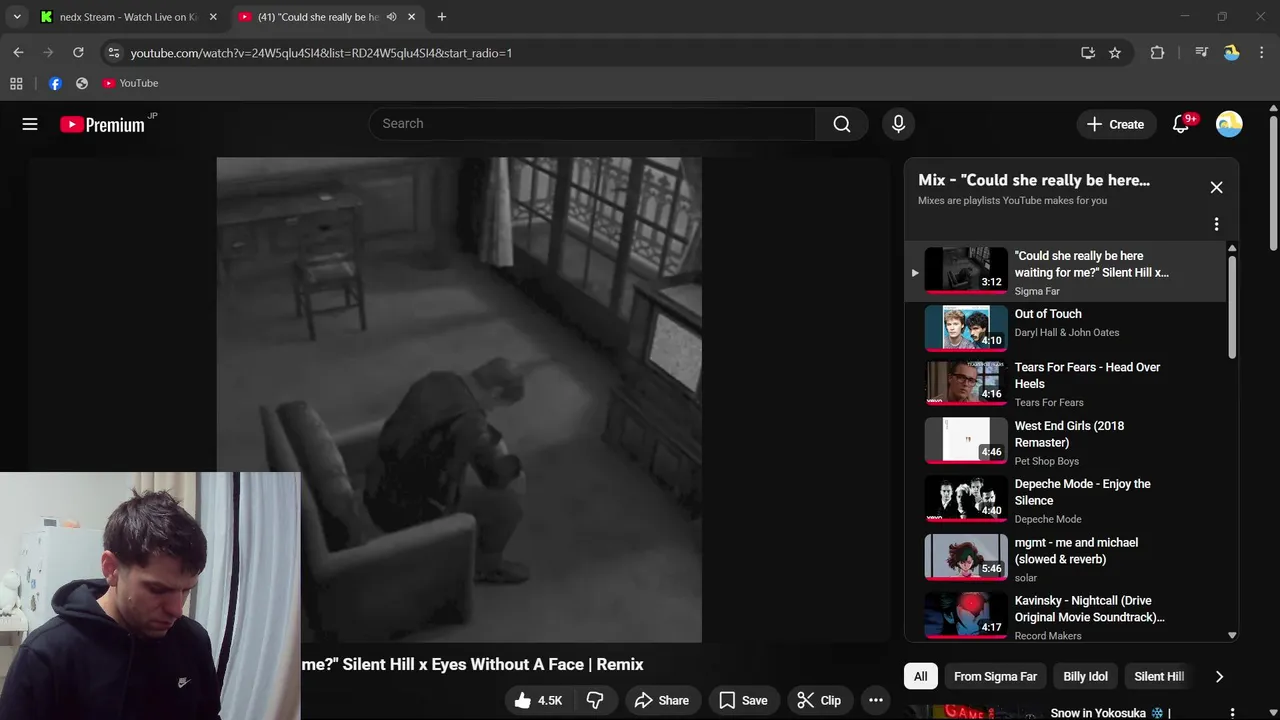Close the nedx Stream tab
This screenshot has width=1280, height=720.
tap(213, 17)
